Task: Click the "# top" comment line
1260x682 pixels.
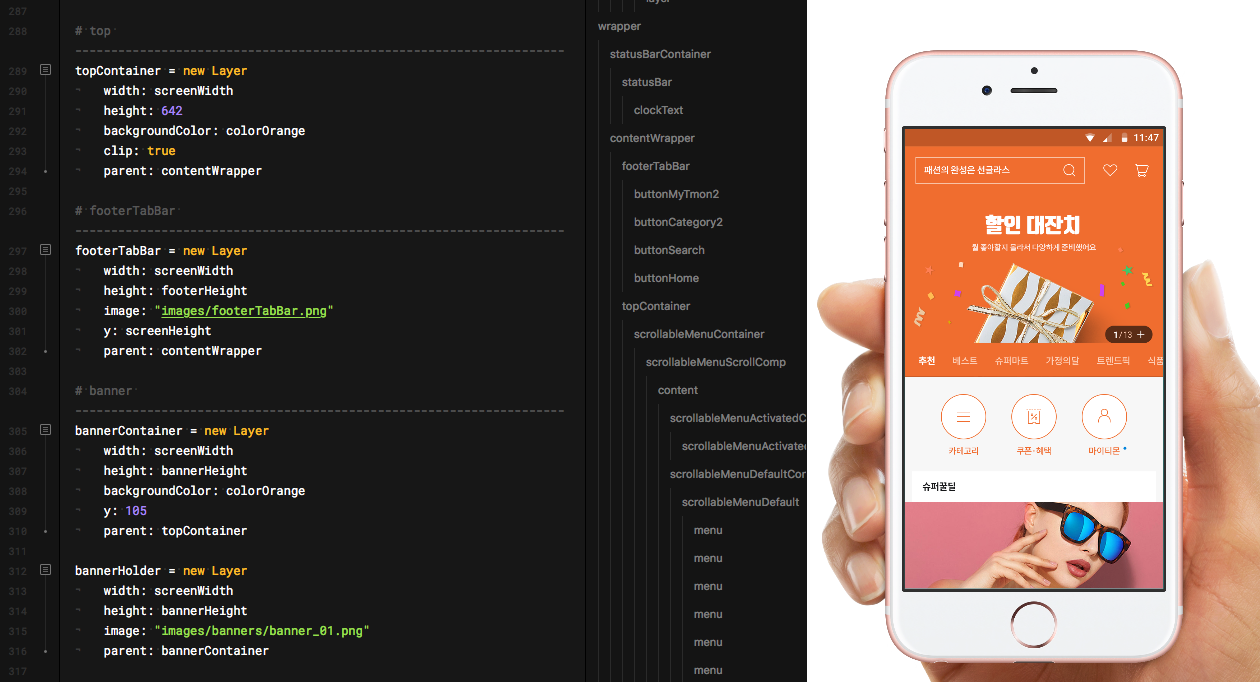Action: (x=93, y=31)
